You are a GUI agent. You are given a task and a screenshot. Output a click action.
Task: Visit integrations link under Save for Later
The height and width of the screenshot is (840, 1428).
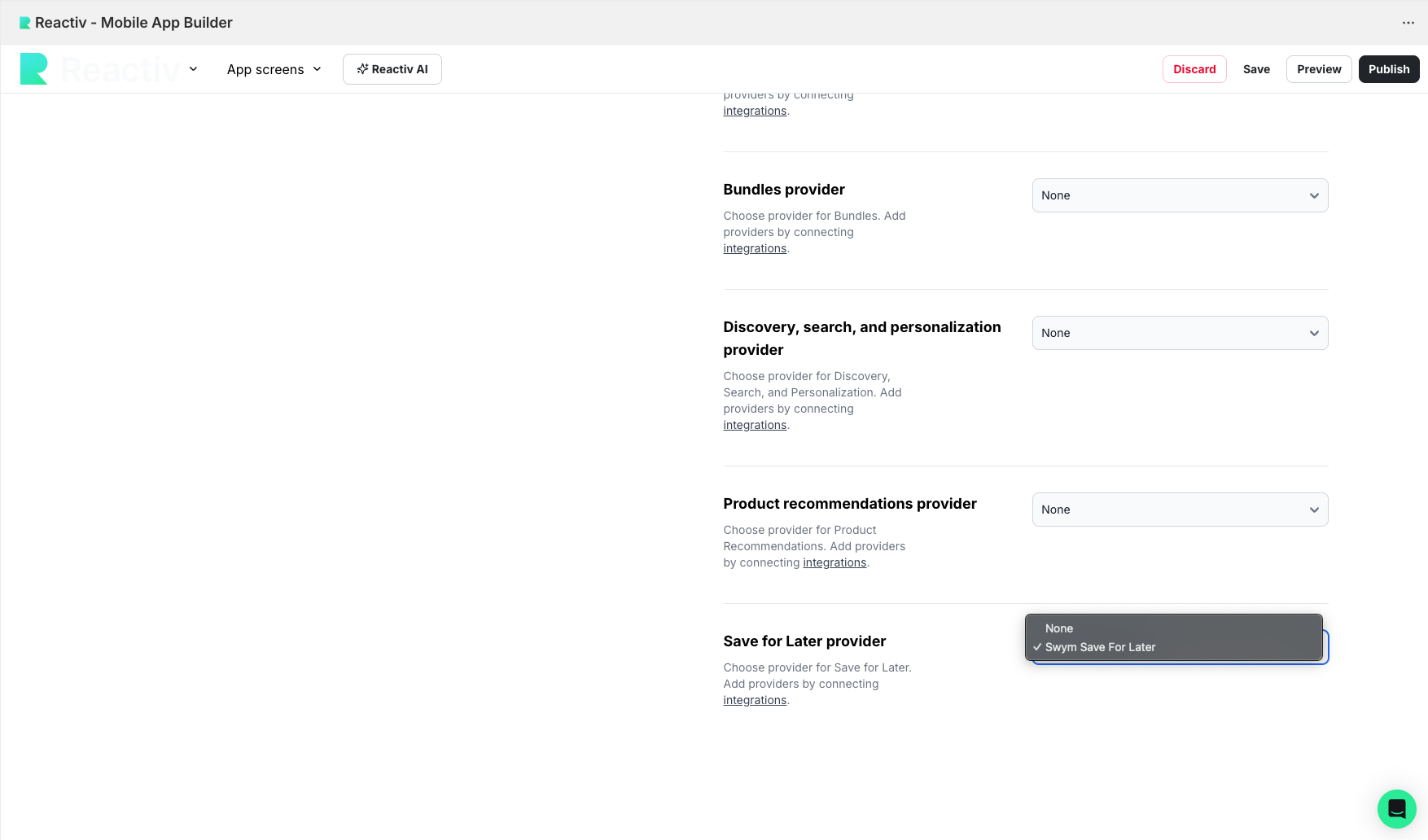754,700
